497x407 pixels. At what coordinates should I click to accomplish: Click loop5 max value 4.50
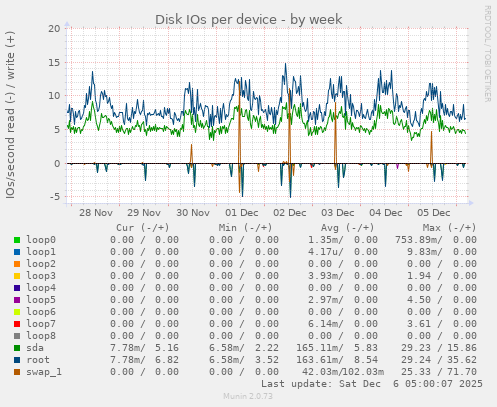click(x=419, y=300)
